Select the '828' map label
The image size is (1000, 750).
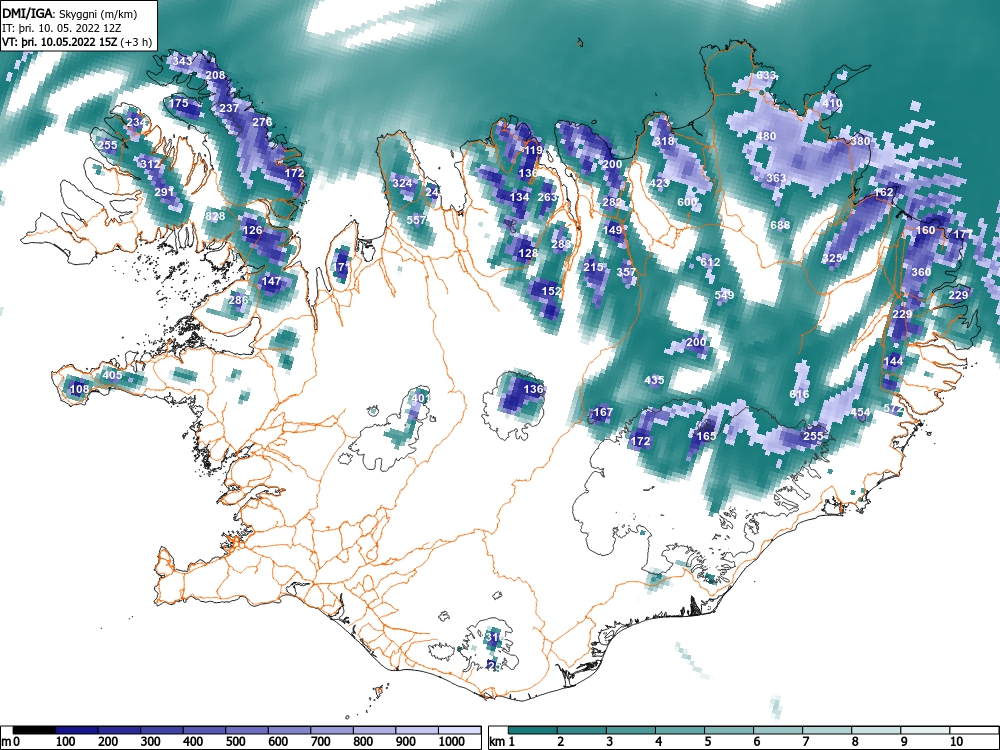coord(216,217)
